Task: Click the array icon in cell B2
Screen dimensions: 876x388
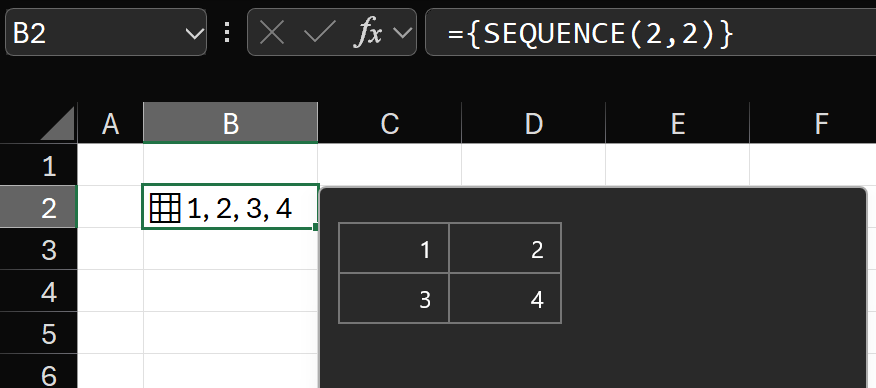Action: click(x=165, y=208)
